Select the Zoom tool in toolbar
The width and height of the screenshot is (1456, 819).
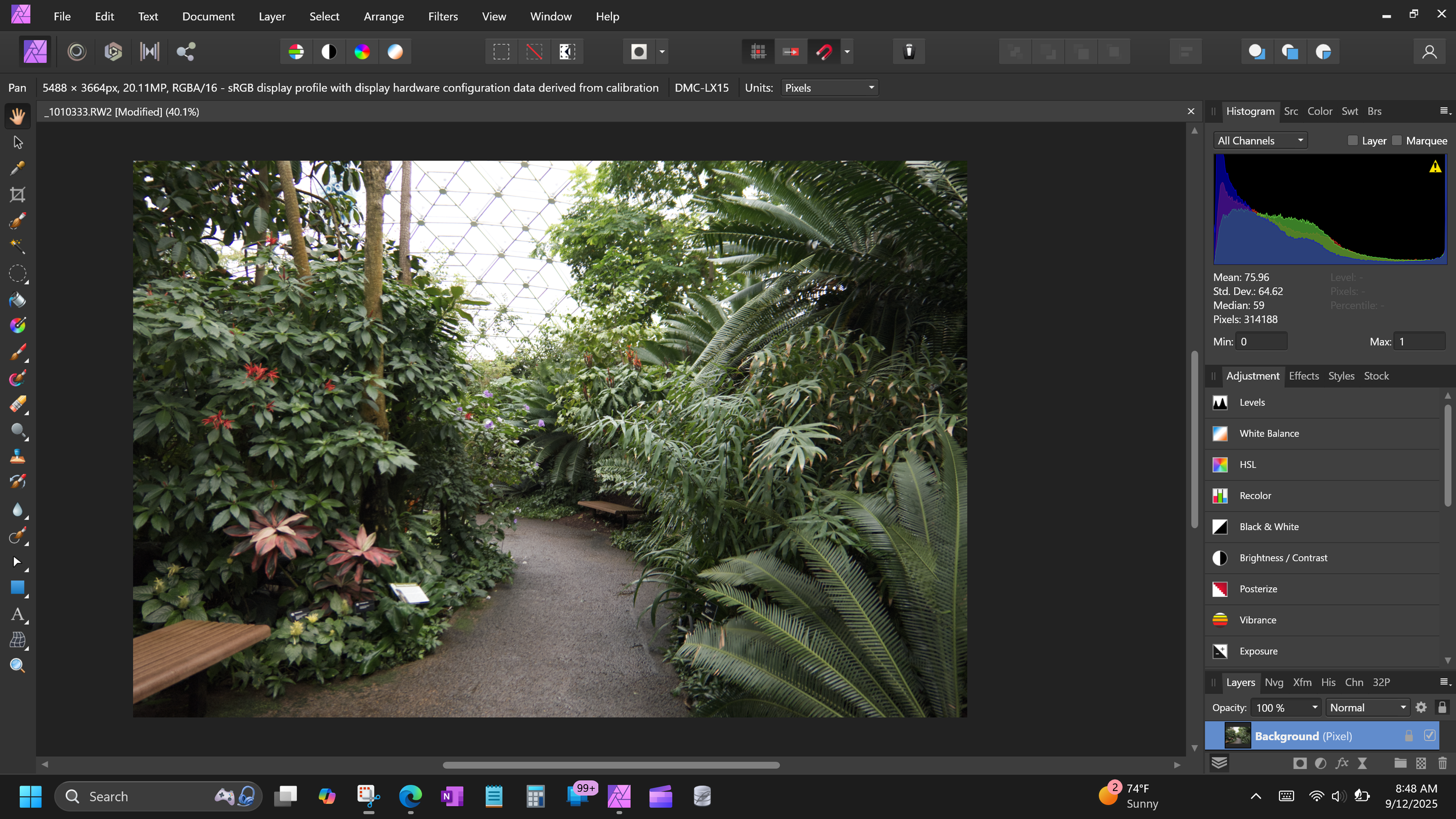click(x=17, y=666)
